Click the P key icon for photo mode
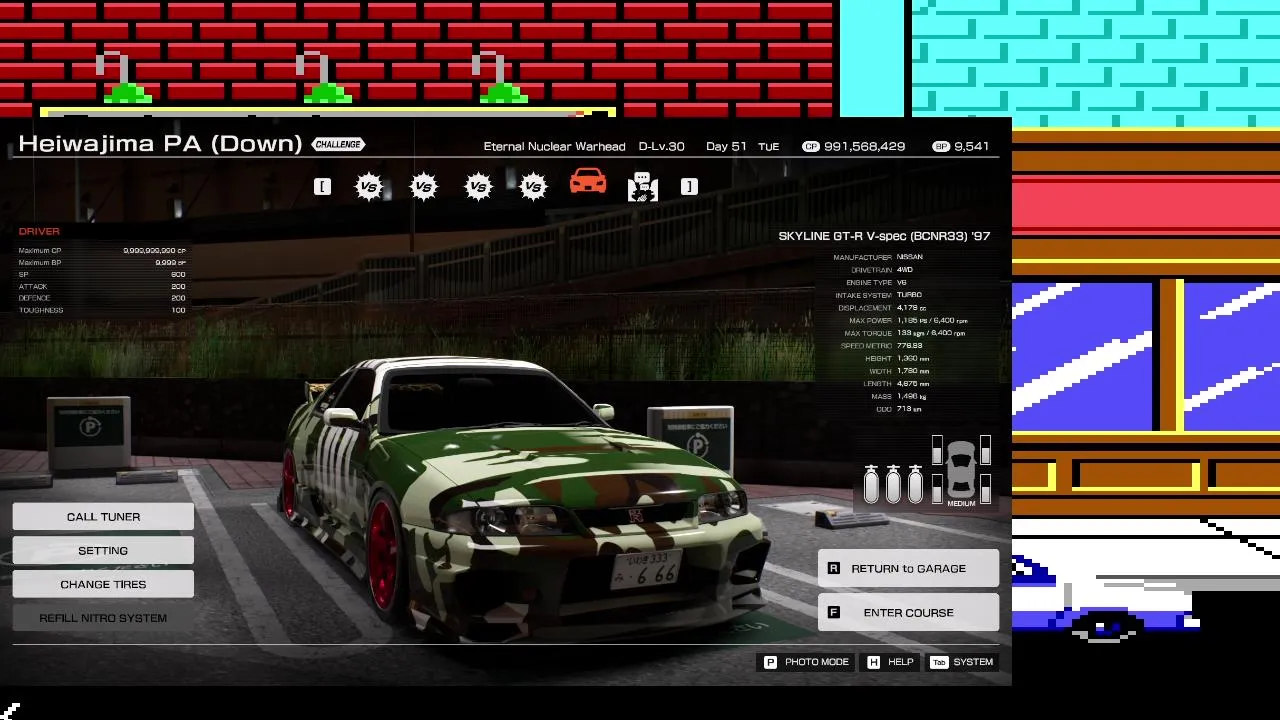 pyautogui.click(x=770, y=662)
